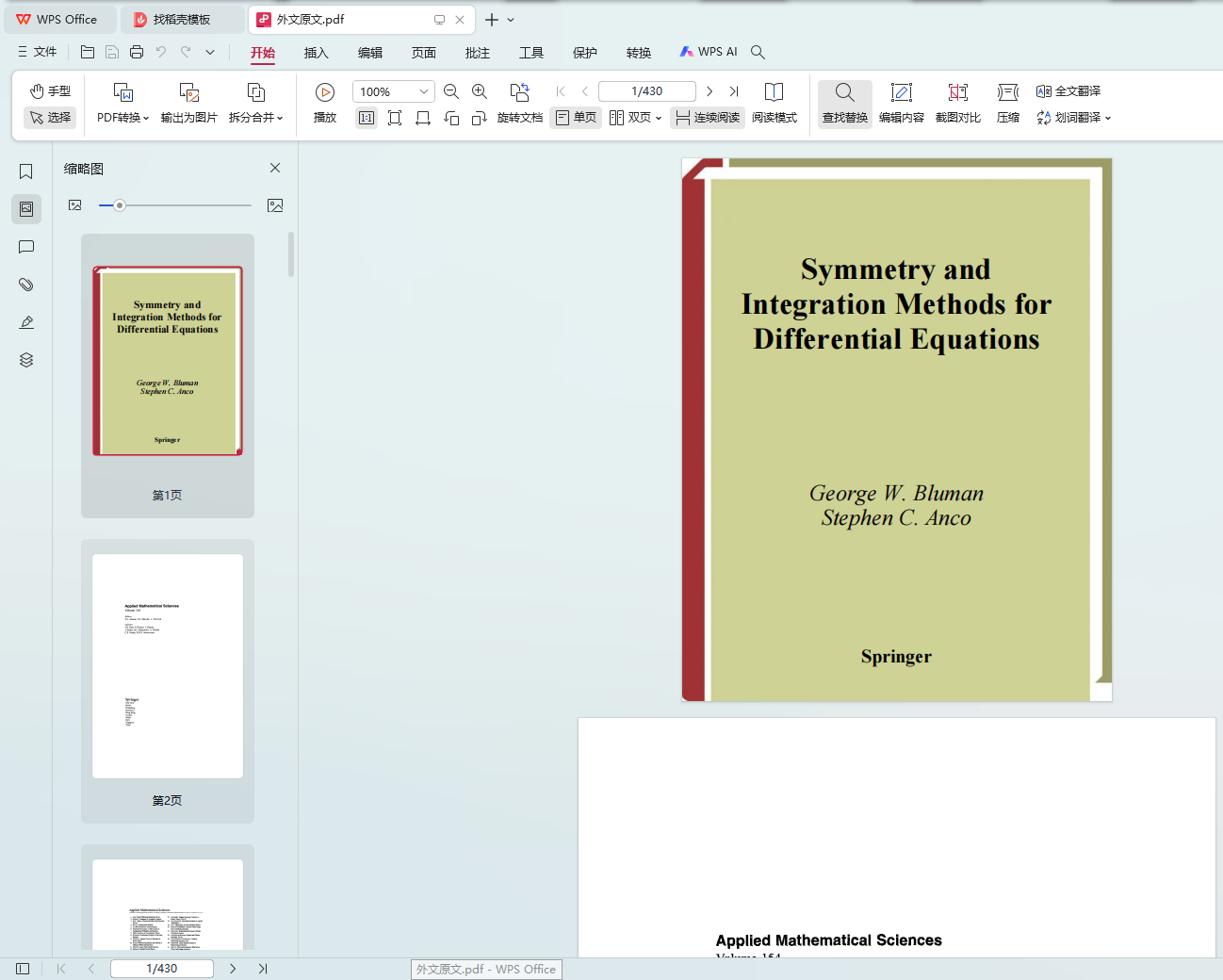Rotate the page clockwise
Image resolution: width=1223 pixels, height=980 pixels.
[480, 118]
